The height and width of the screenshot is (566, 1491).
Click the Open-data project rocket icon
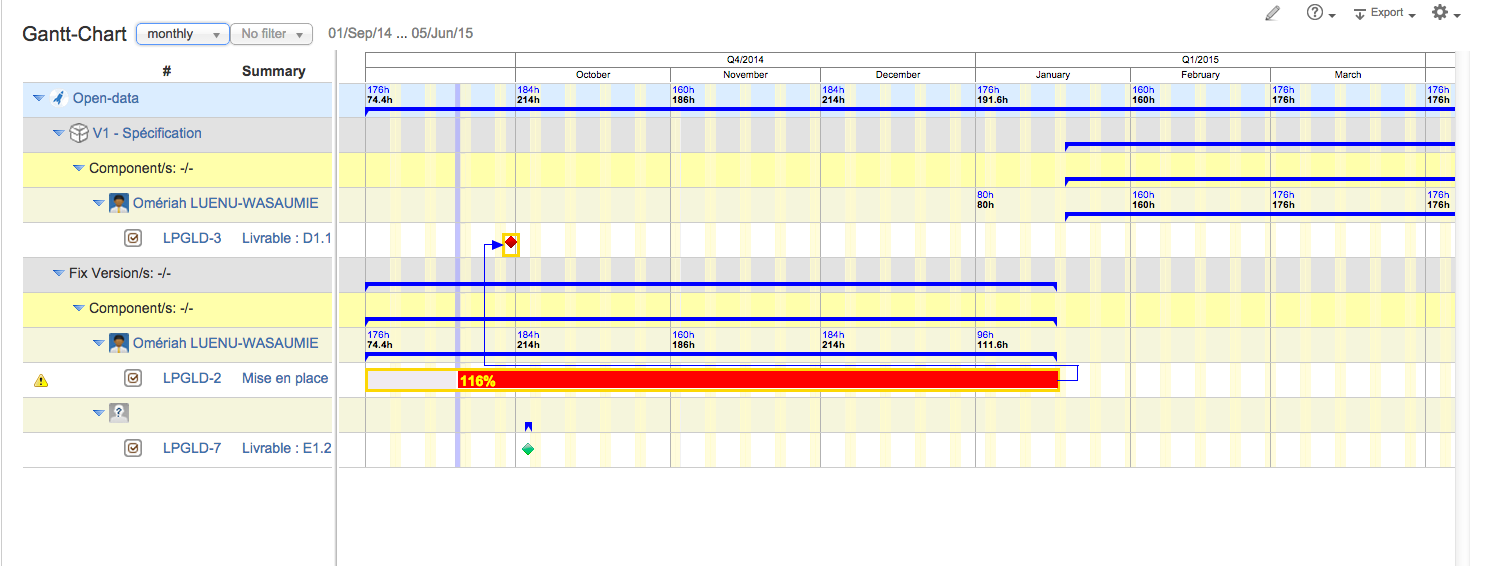[59, 98]
